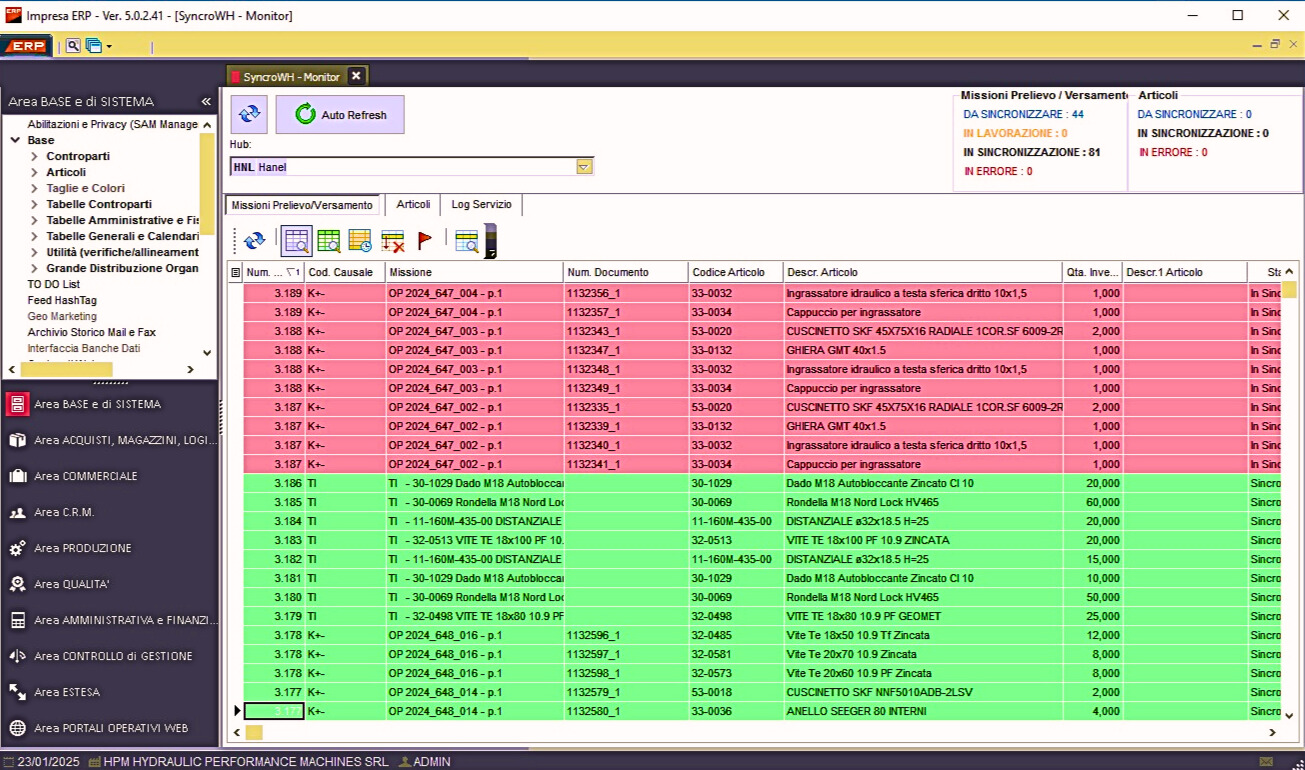Click the green grid search toolbar icon
Image resolution: width=1305 pixels, height=770 pixels.
click(x=329, y=240)
